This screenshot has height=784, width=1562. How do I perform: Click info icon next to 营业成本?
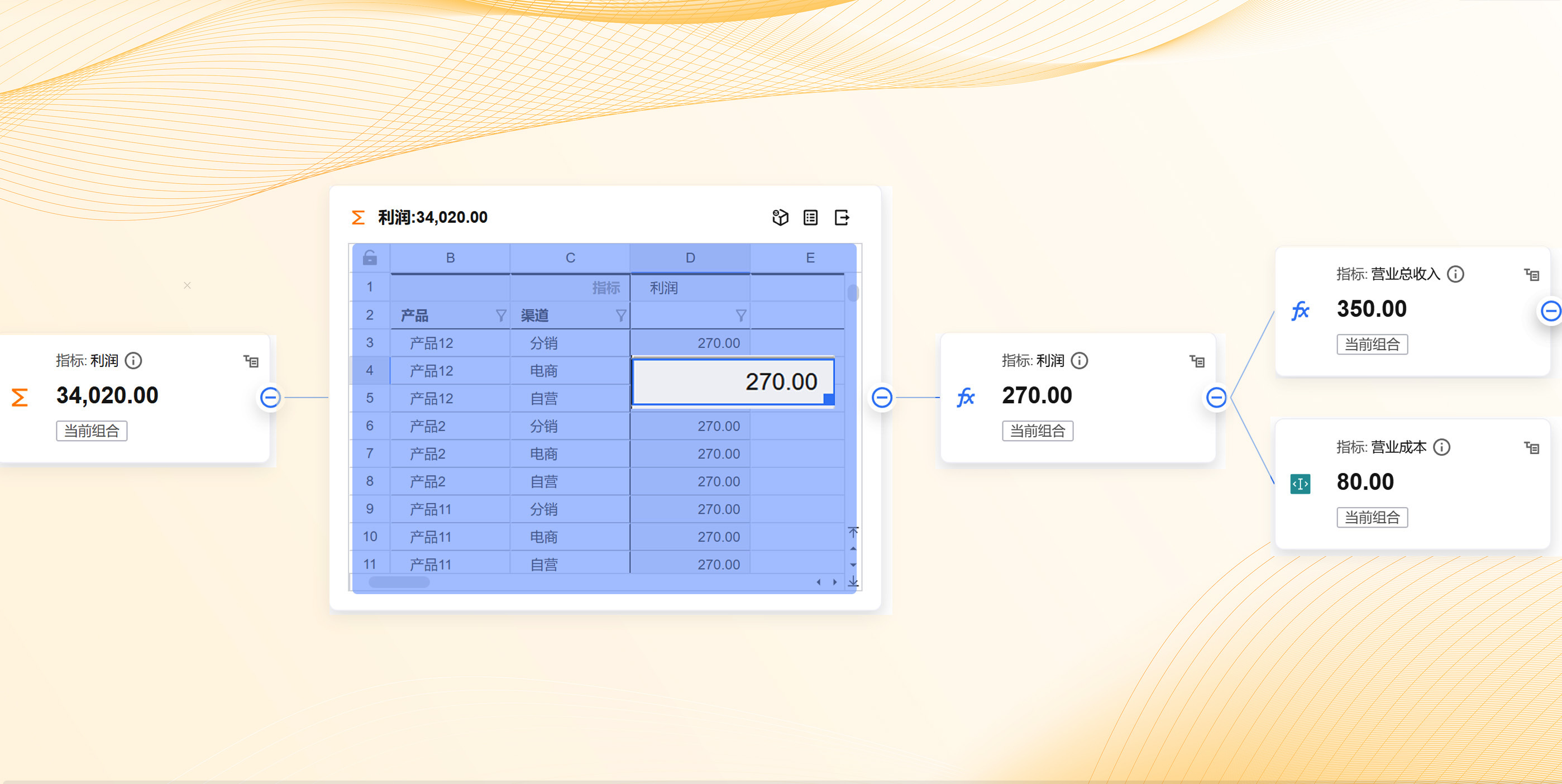pos(1441,447)
